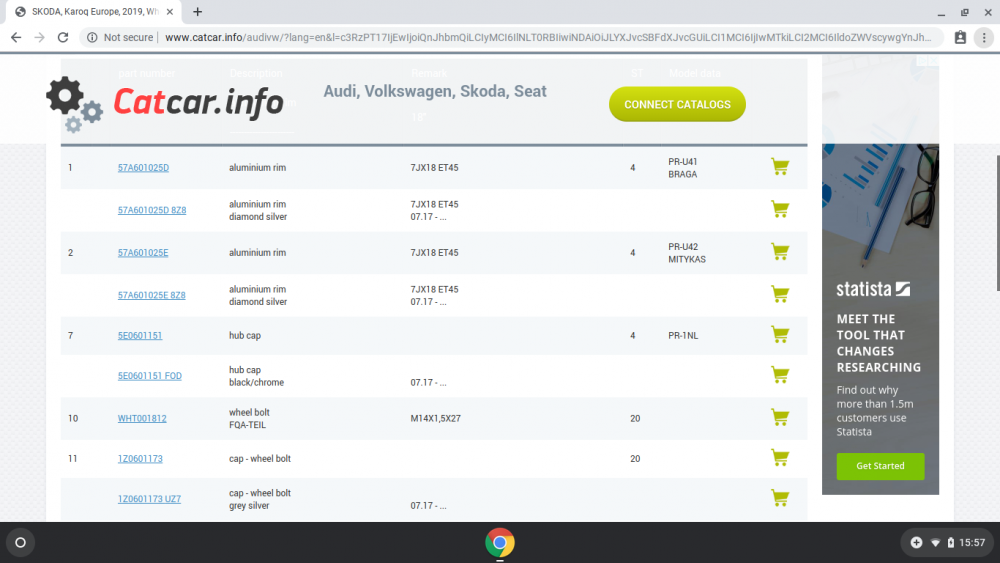Add 5E0601151 FOD to cart
The height and width of the screenshot is (563, 1000).
click(780, 375)
